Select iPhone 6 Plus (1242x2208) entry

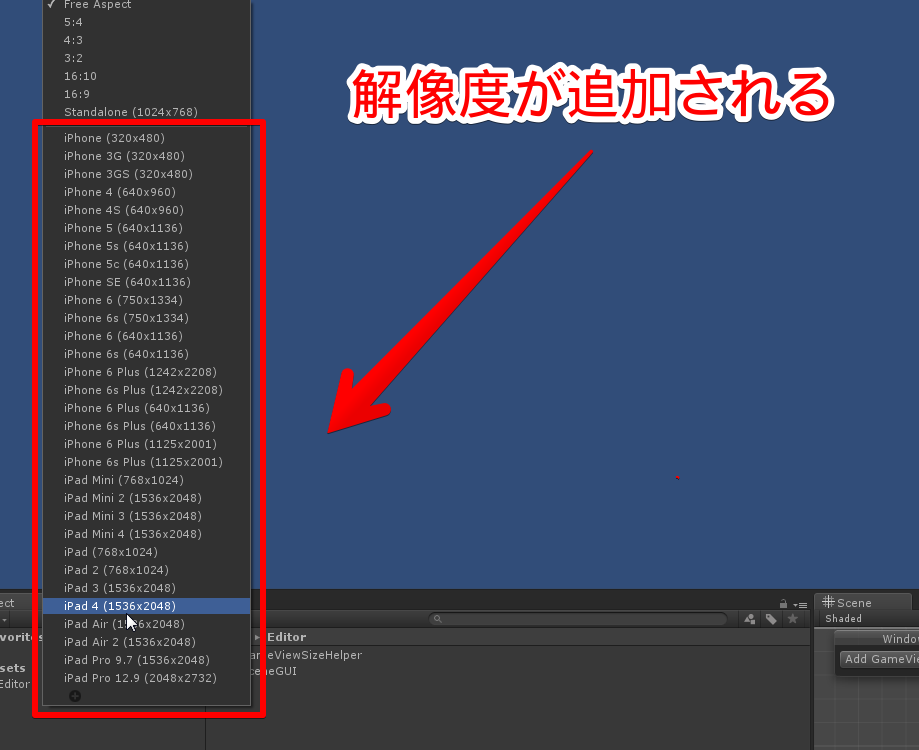coord(147,372)
